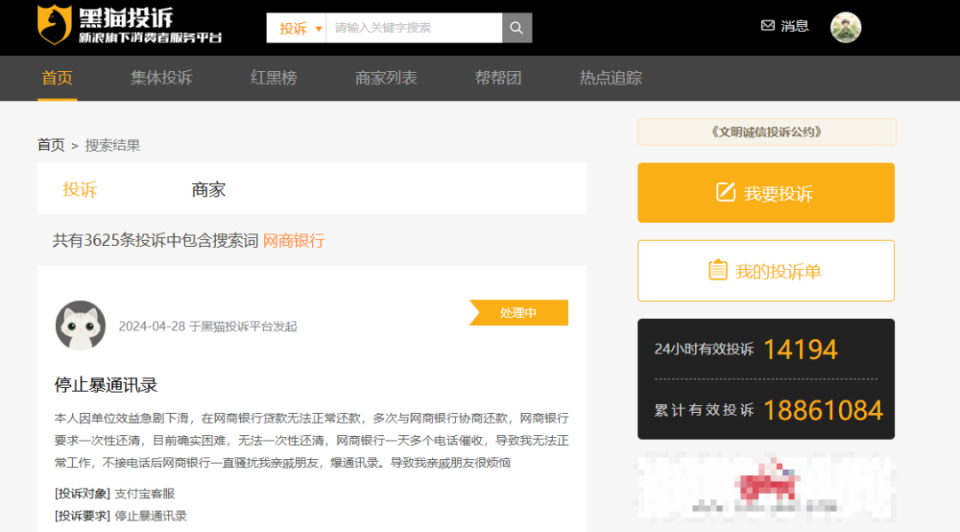This screenshot has height=532, width=960.
Task: Open 《文明诚信投诉公约》 link
Action: click(767, 132)
